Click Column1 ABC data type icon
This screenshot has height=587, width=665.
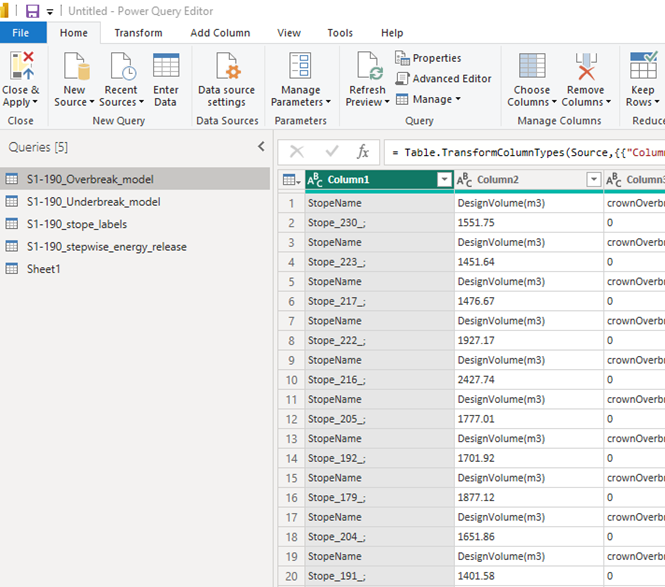pyautogui.click(x=315, y=180)
